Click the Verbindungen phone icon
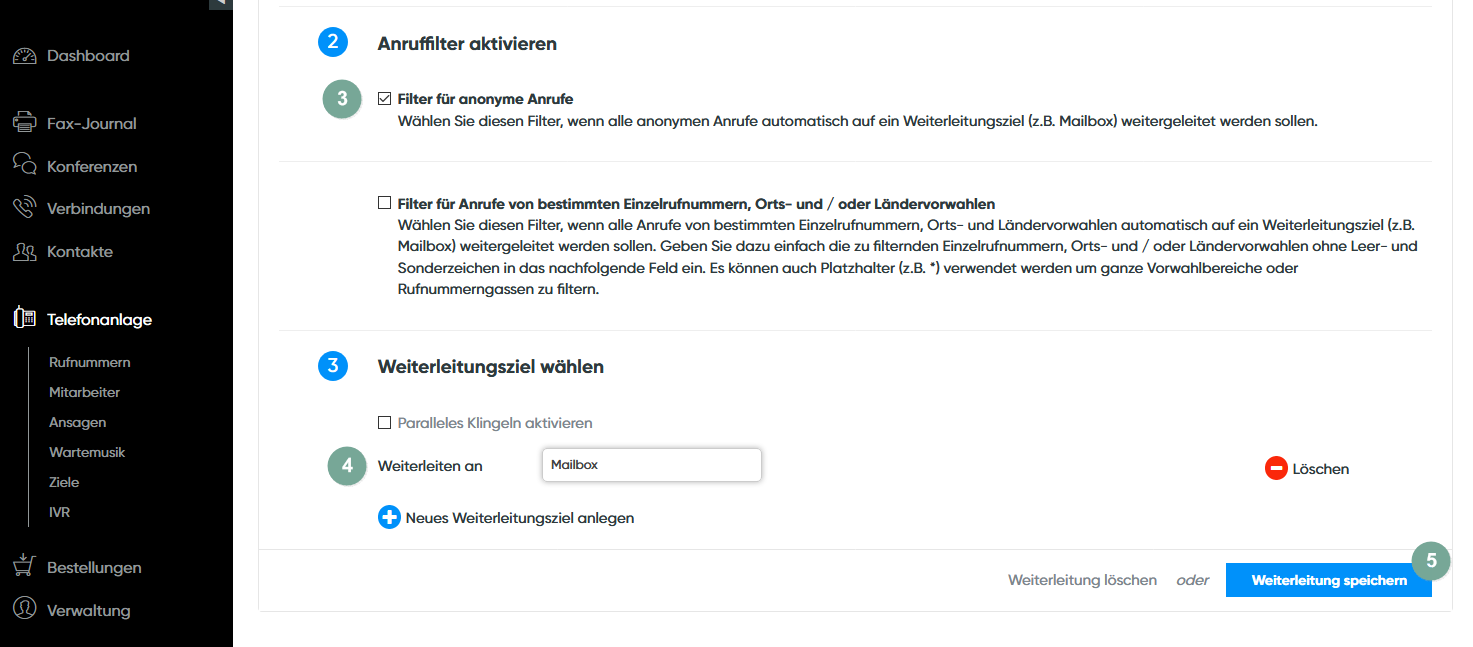The height and width of the screenshot is (647, 1473). pyautogui.click(x=25, y=208)
